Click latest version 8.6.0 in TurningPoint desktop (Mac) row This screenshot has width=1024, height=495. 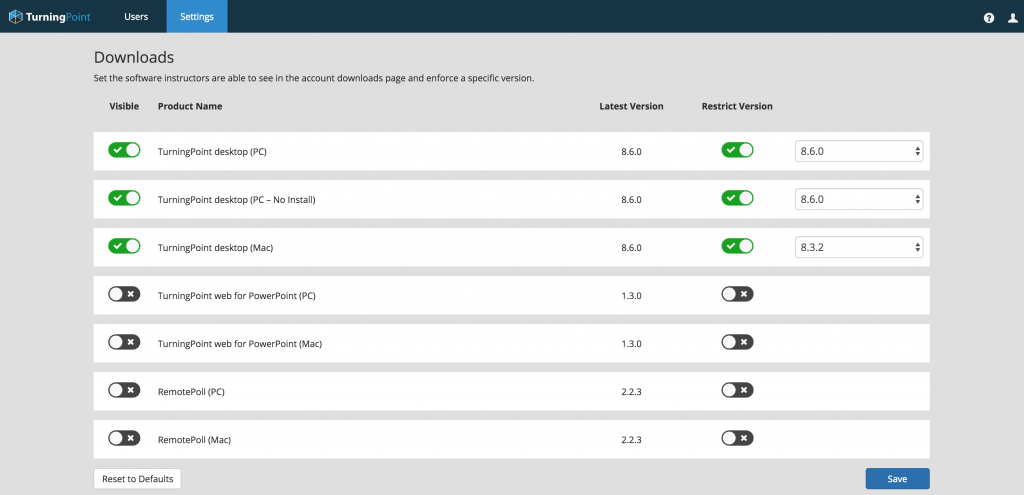pyautogui.click(x=632, y=248)
